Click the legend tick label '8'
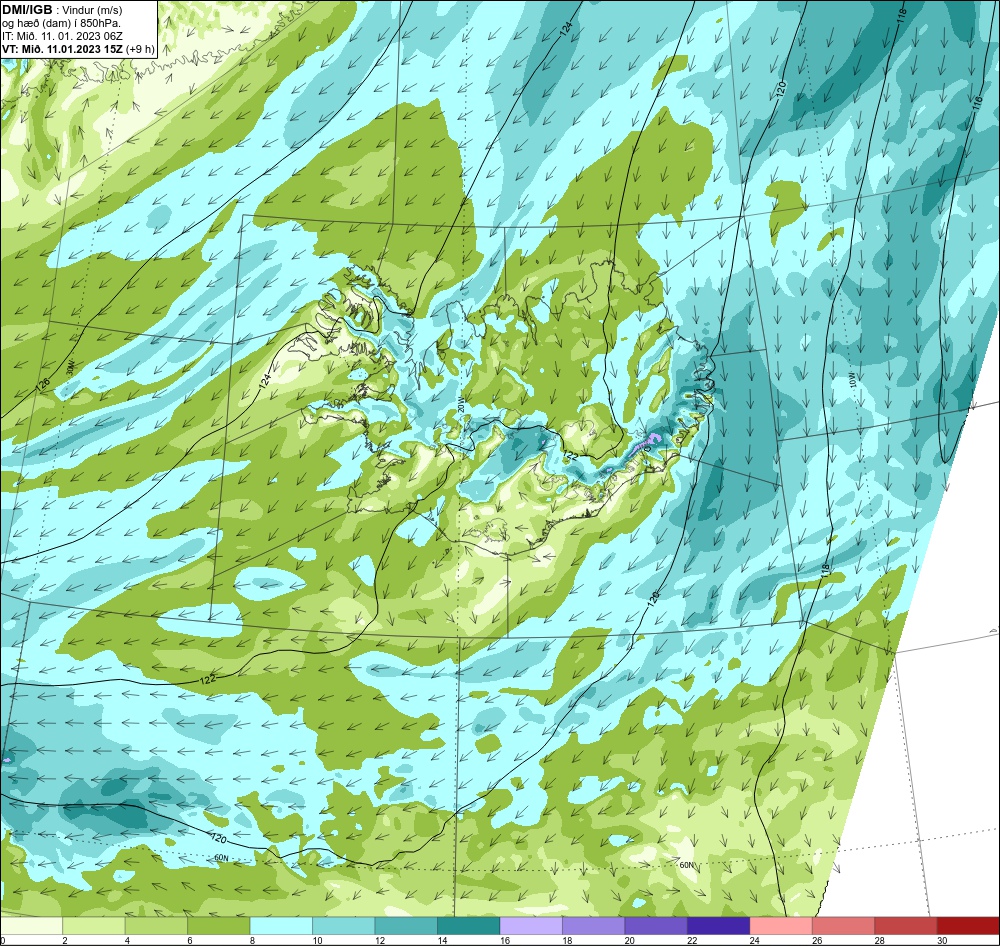1000x946 pixels. (252, 940)
